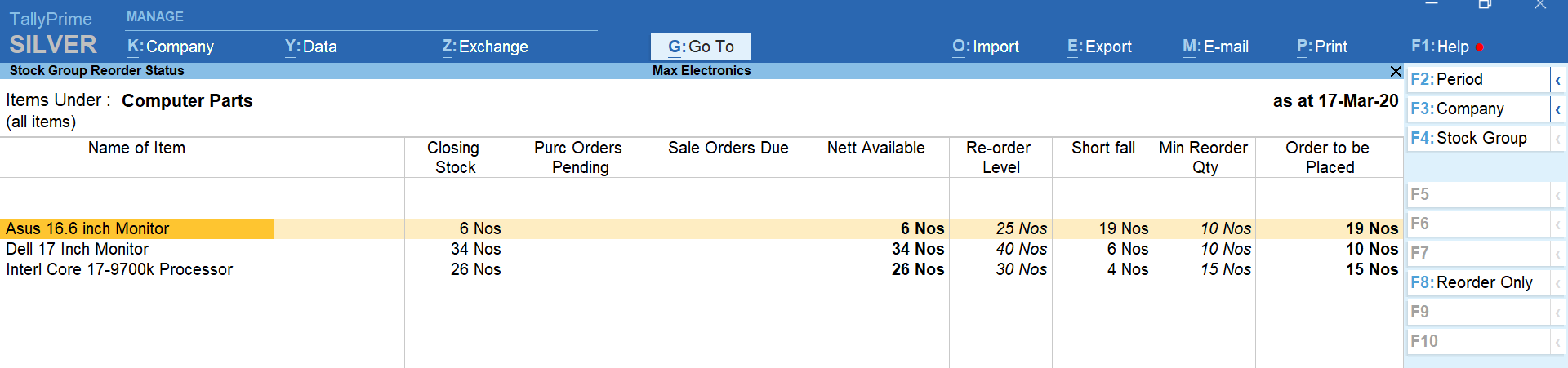Open the Y: Data menu
This screenshot has height=368, width=1568.
[x=310, y=47]
